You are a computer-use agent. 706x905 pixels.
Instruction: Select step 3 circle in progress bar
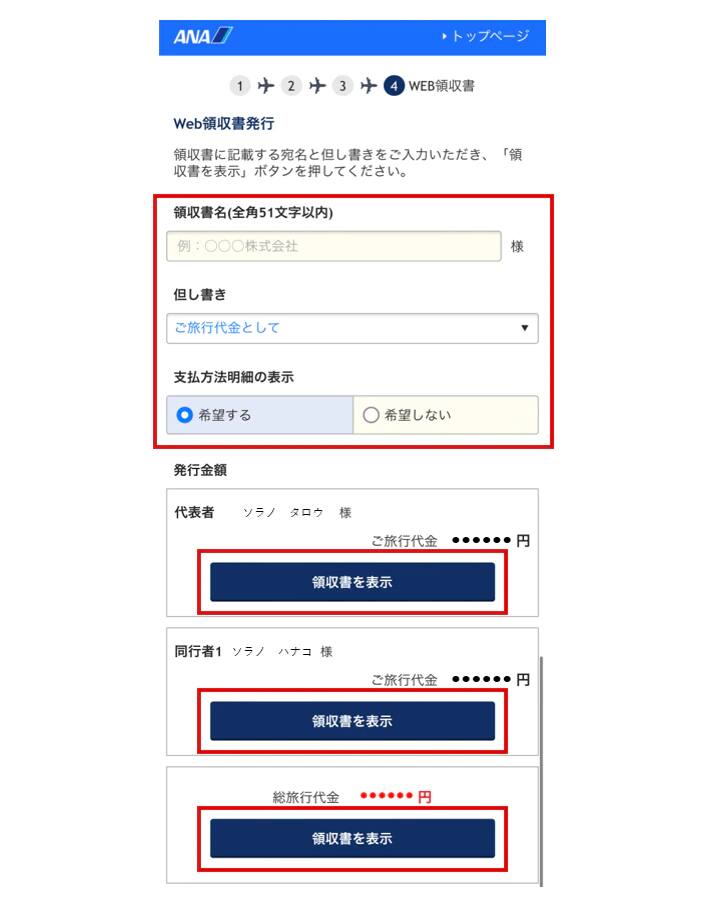coord(343,86)
